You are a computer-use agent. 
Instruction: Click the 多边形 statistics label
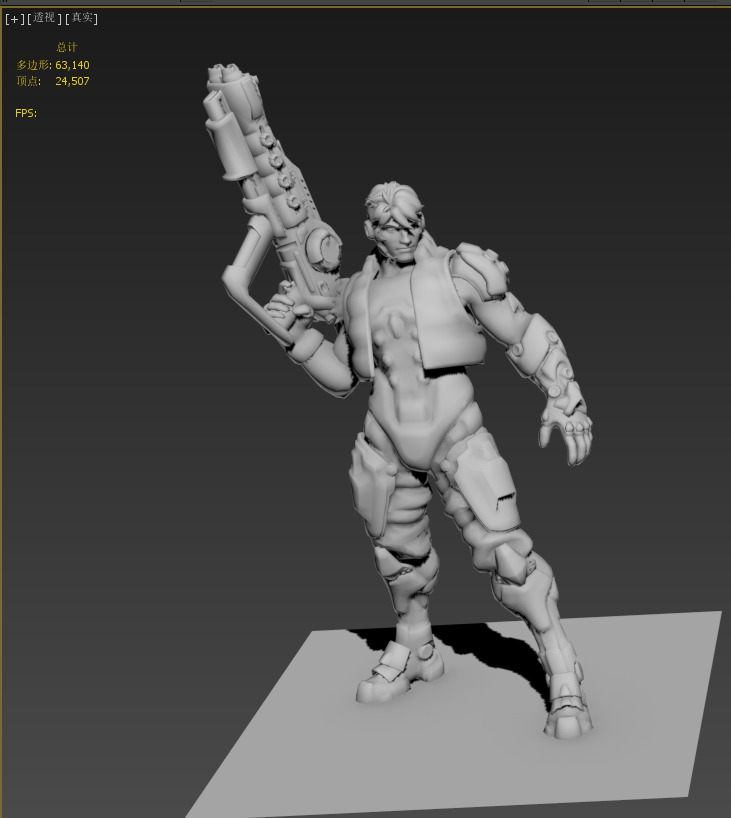[34, 65]
